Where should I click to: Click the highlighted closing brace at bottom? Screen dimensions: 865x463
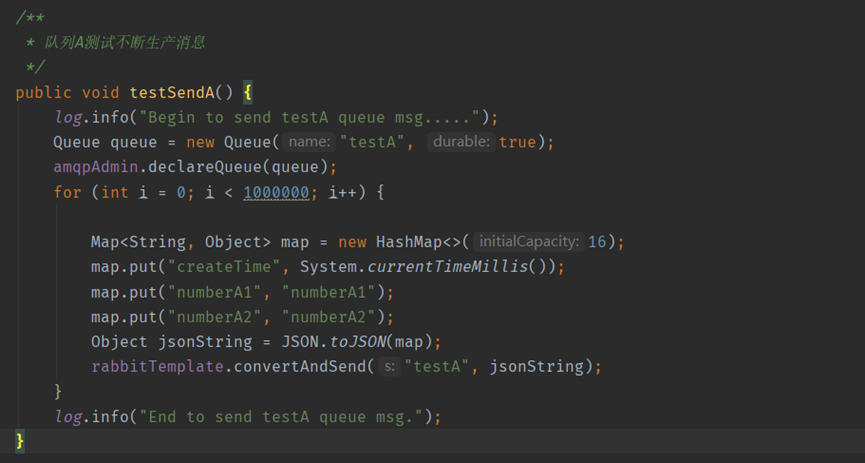tap(20, 441)
